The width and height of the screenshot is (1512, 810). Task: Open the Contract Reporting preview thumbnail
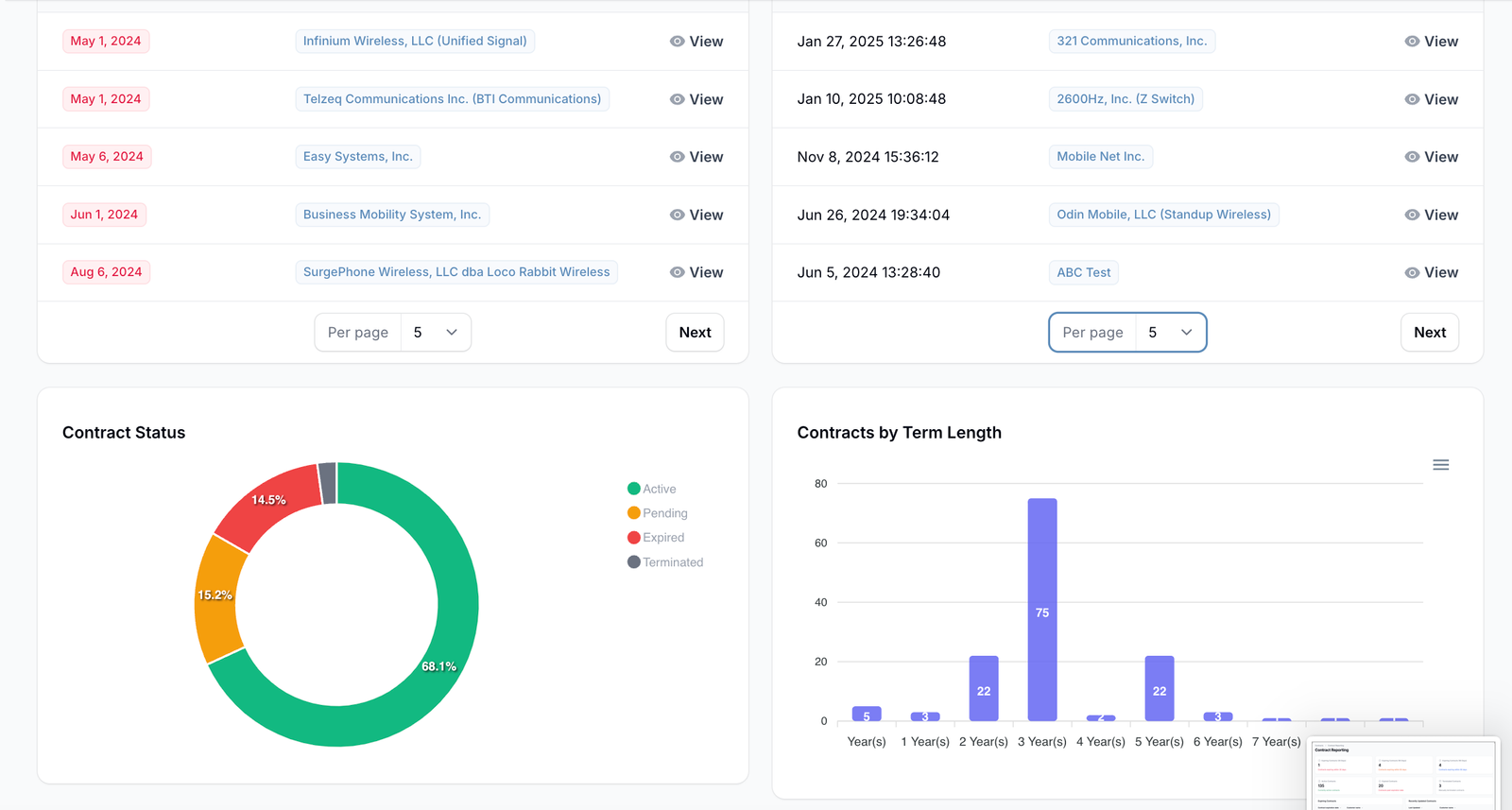[1403, 774]
